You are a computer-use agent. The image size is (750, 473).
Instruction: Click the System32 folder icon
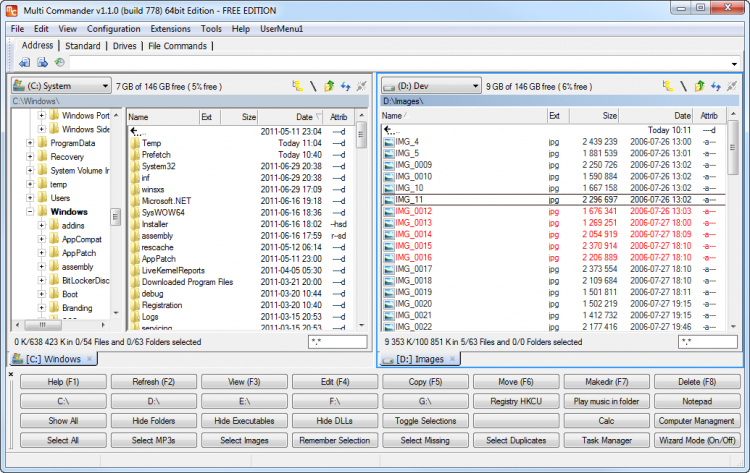[135, 166]
